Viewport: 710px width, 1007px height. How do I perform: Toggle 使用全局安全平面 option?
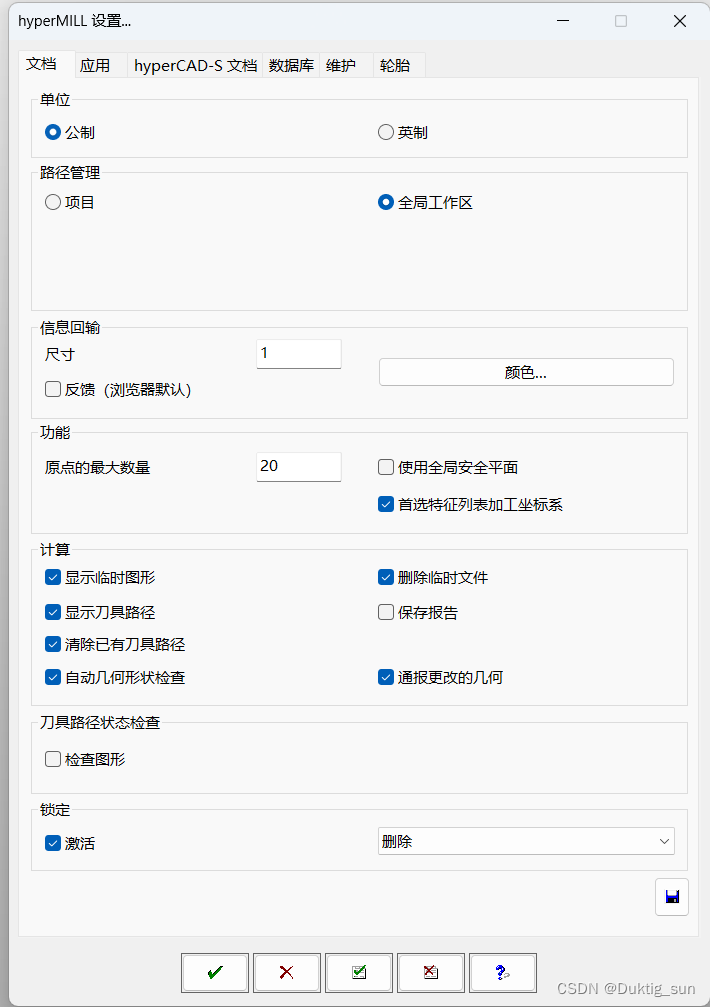tap(385, 466)
